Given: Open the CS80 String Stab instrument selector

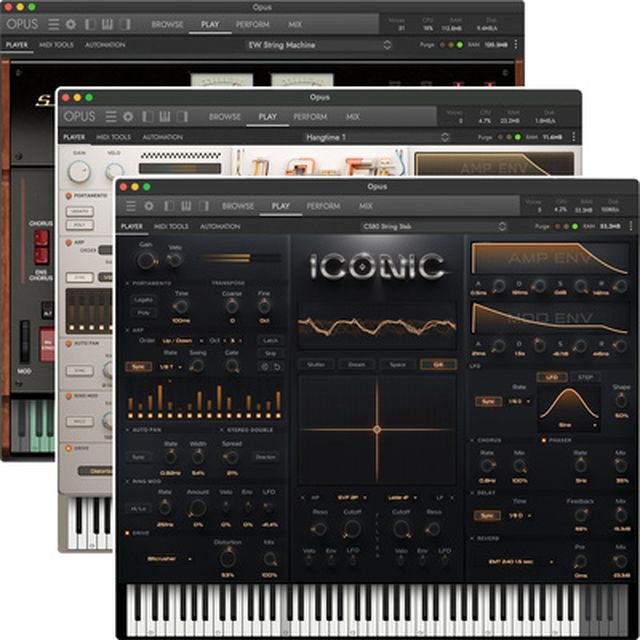Looking at the screenshot, I should point(434,227).
